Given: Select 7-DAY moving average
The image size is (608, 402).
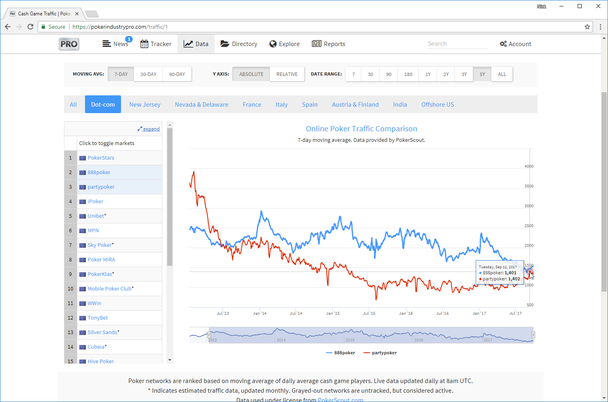Looking at the screenshot, I should [x=121, y=74].
